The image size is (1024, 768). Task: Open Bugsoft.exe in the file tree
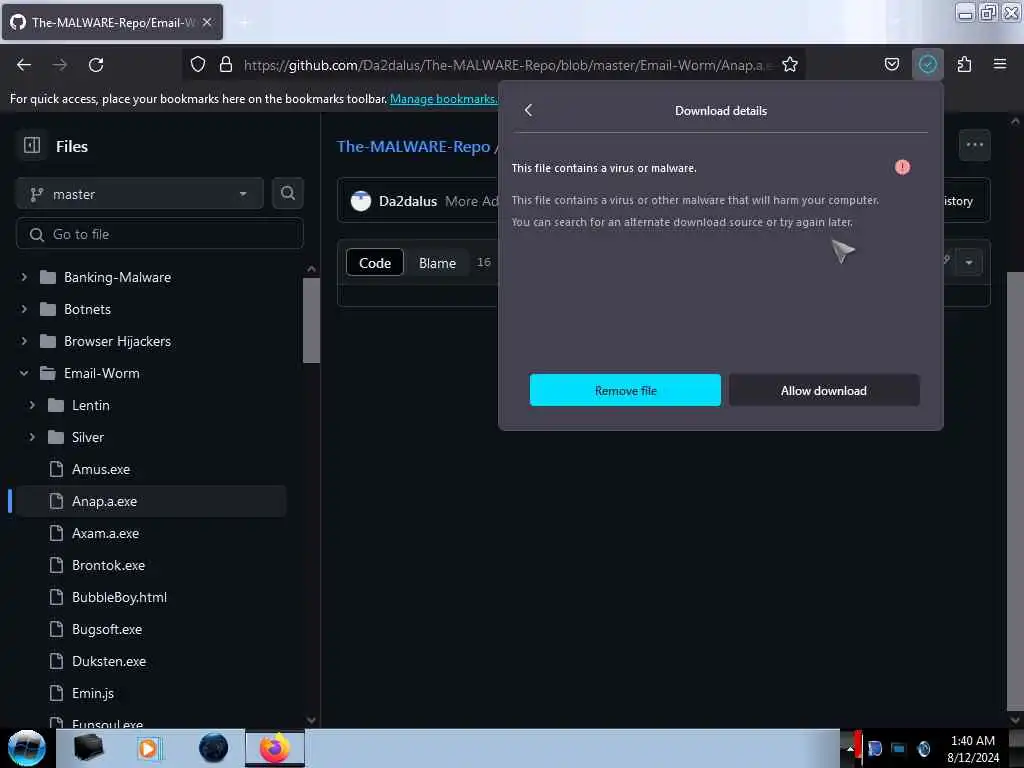tap(107, 629)
